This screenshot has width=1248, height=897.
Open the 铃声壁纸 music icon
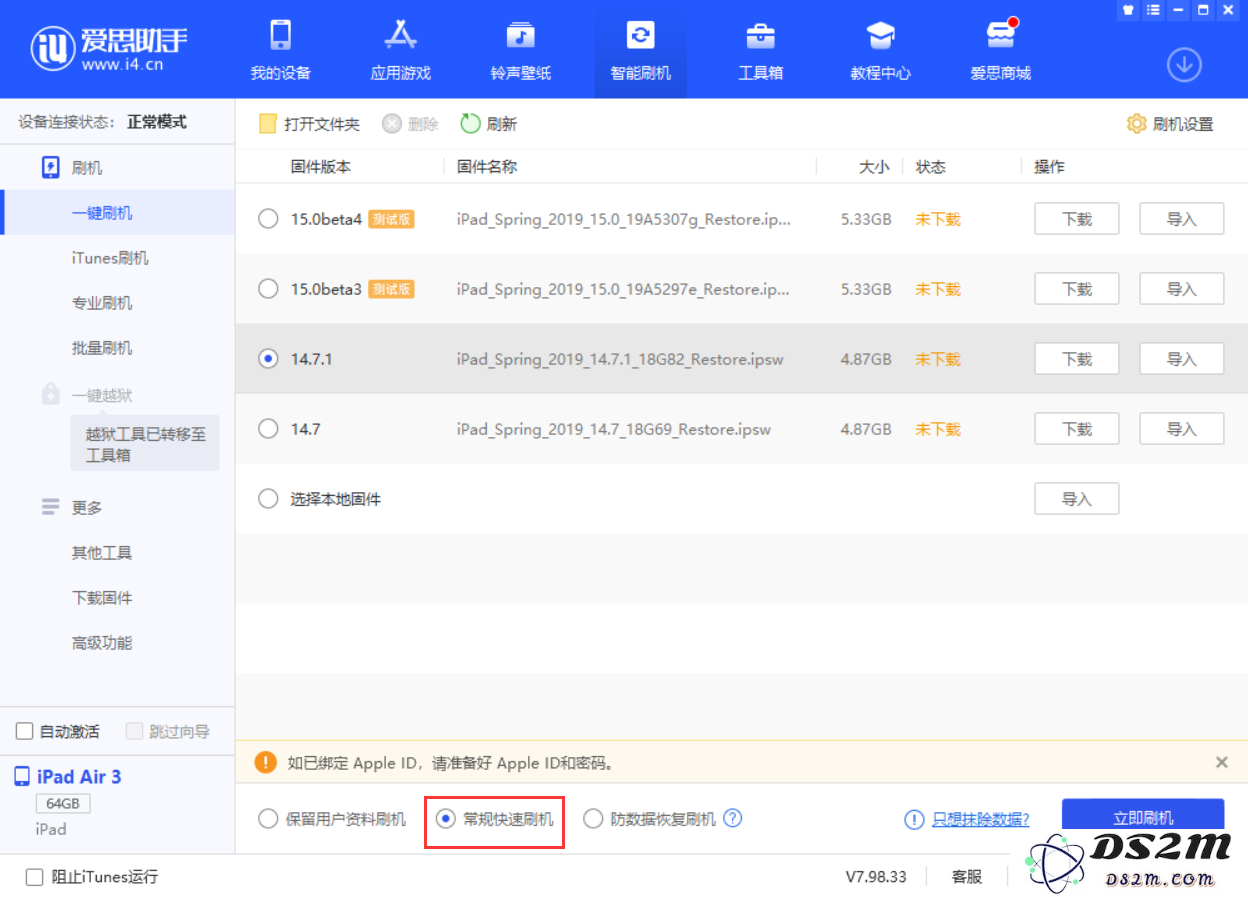tap(521, 35)
